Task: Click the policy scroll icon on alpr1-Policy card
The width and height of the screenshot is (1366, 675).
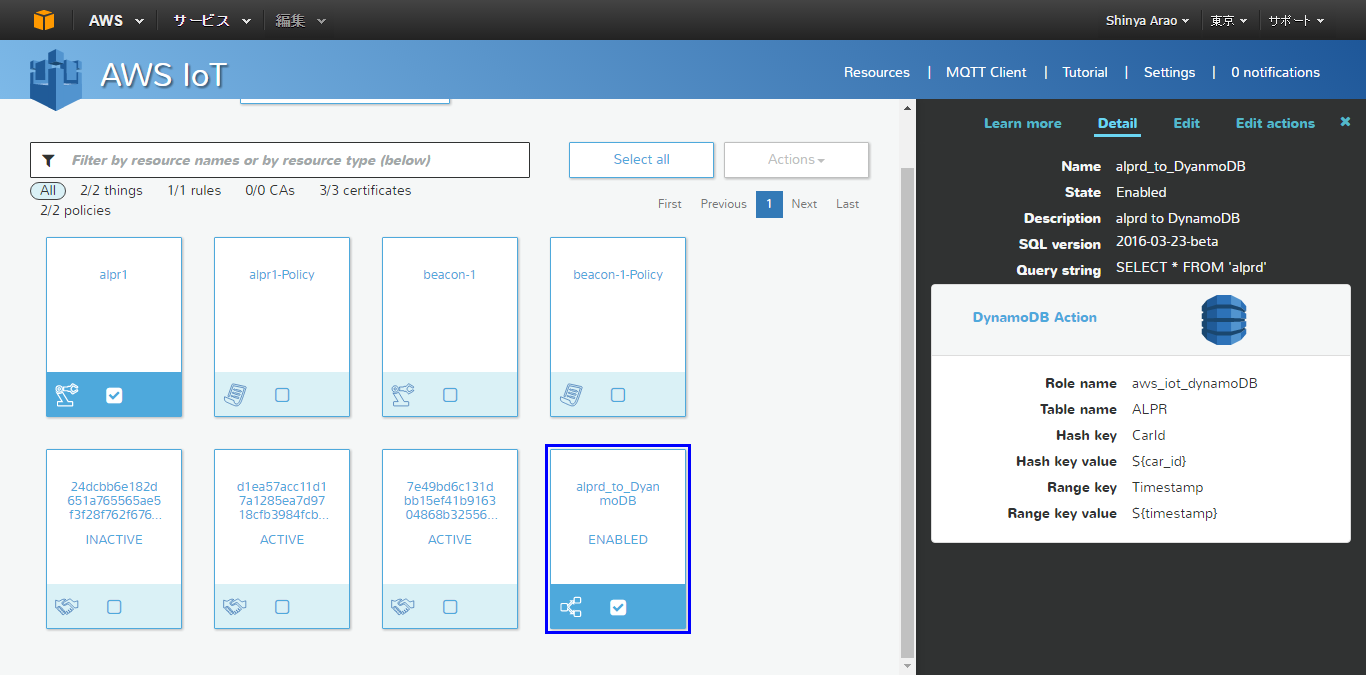Action: (x=234, y=395)
